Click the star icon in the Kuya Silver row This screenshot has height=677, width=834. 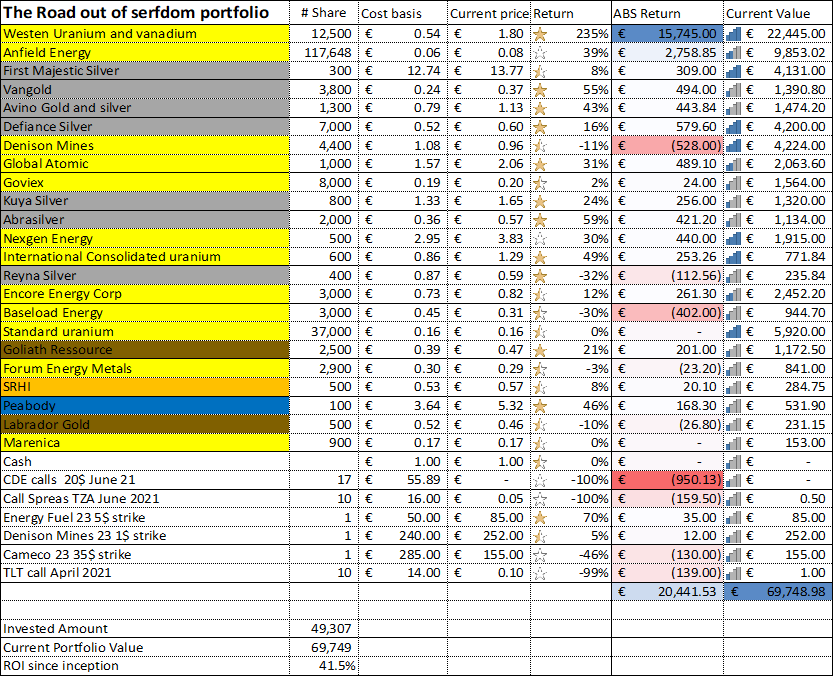pos(540,202)
